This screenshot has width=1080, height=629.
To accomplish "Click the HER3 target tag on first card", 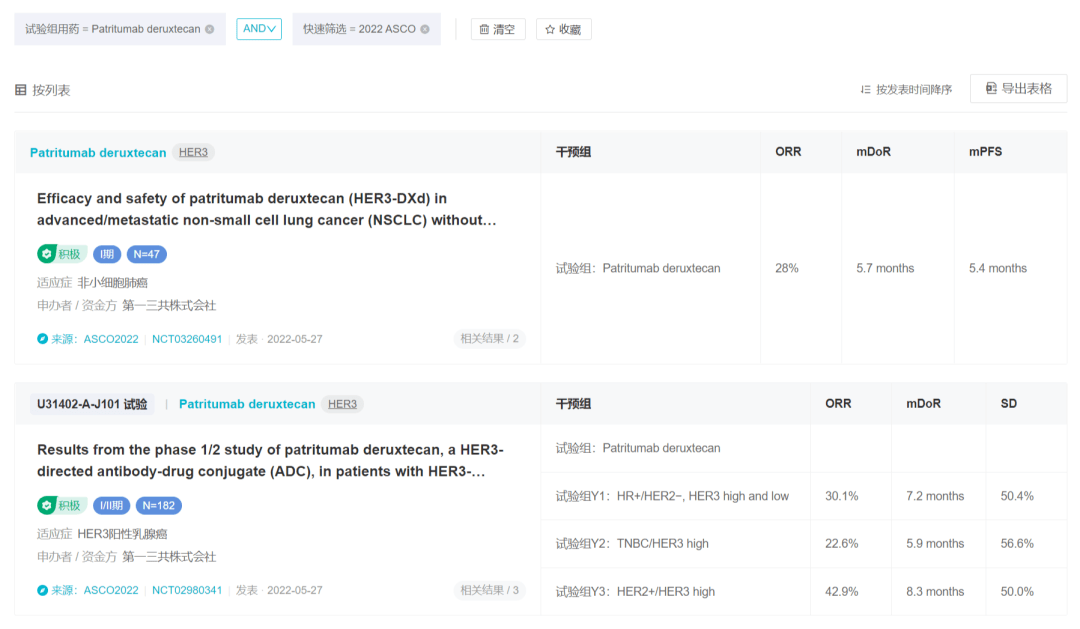I will point(192,152).
